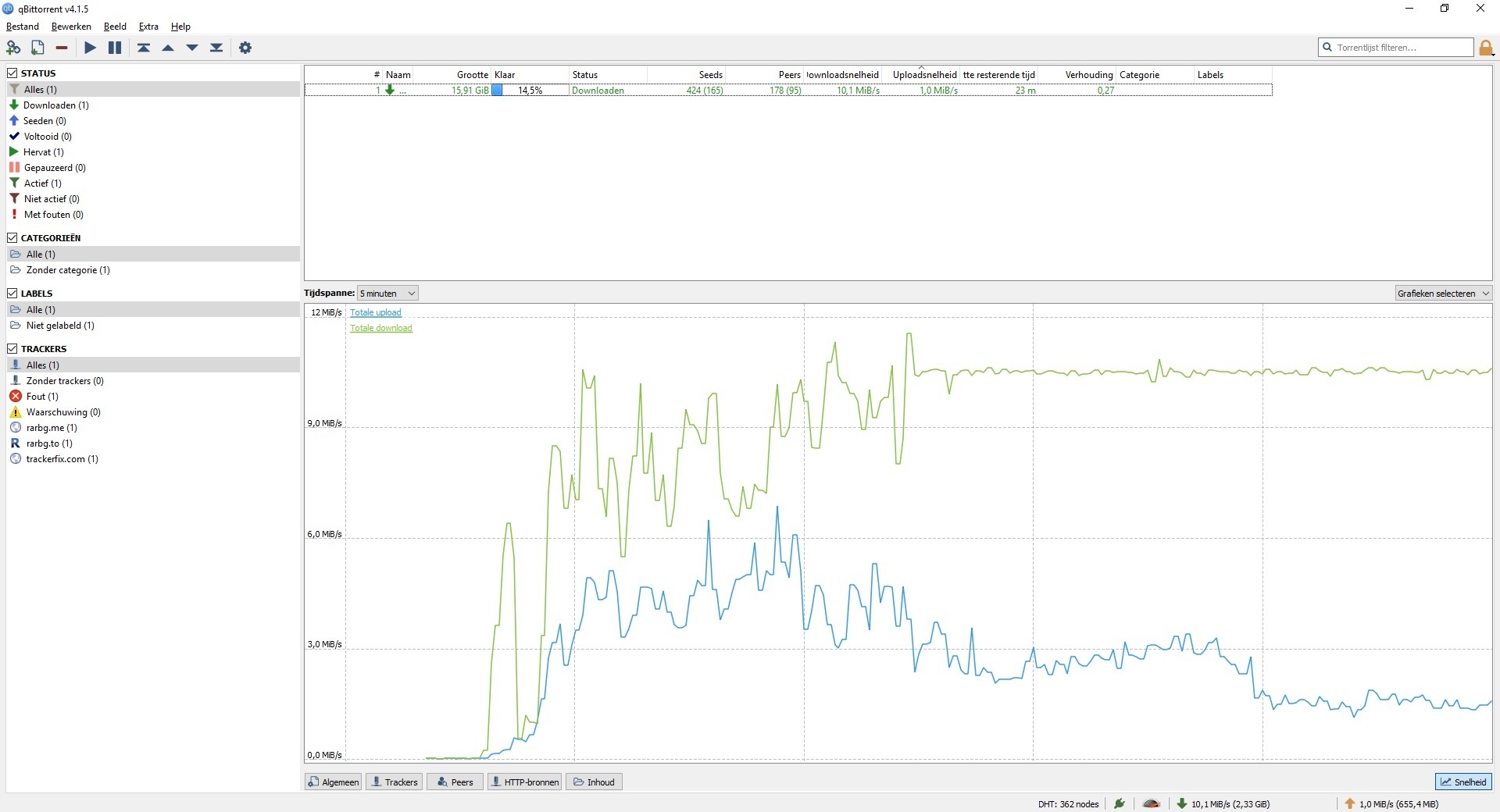The width and height of the screenshot is (1500, 812).
Task: Add a torrent link from the toolbar
Action: click(x=13, y=48)
